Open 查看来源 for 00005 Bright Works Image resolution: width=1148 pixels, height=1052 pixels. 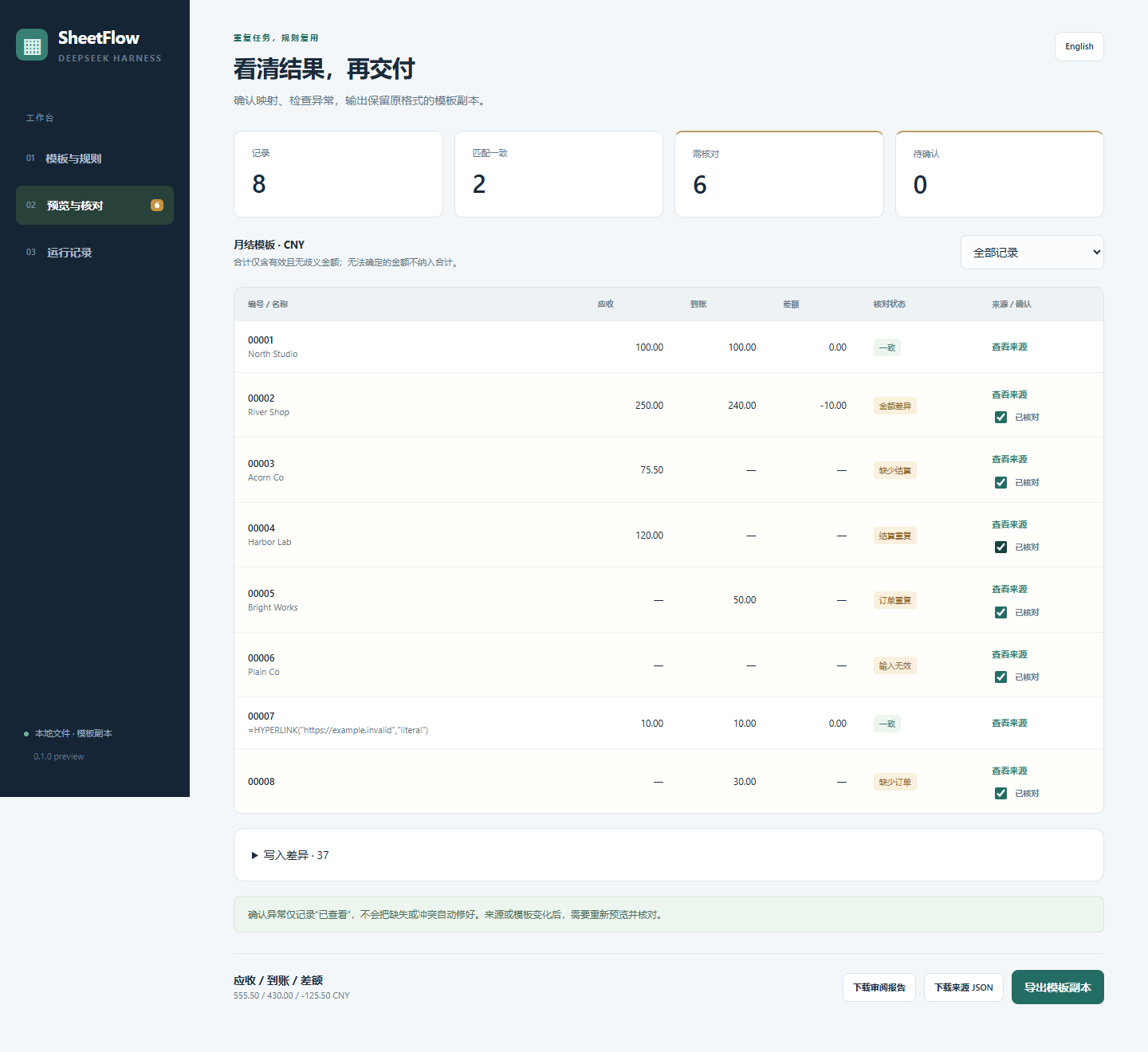(x=1009, y=589)
